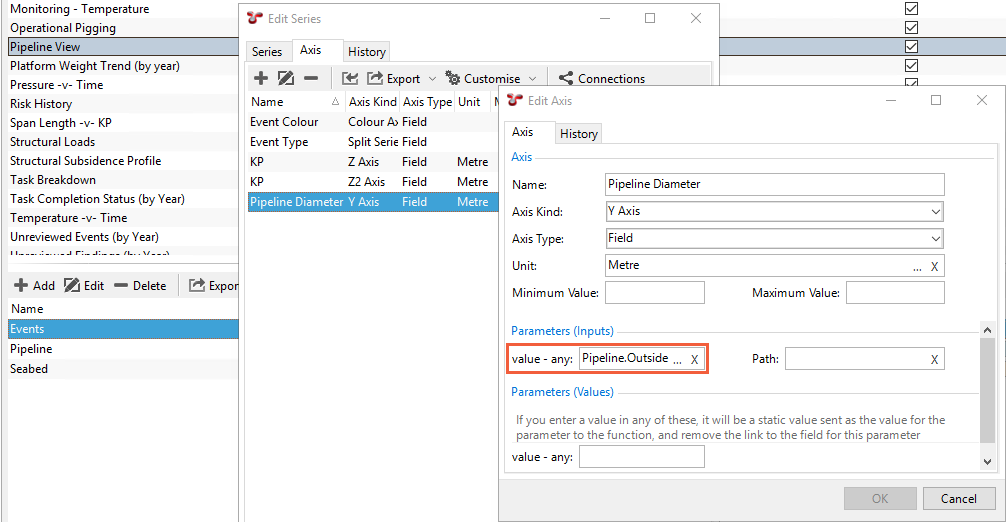Expand the Axis Type dropdown

point(936,239)
